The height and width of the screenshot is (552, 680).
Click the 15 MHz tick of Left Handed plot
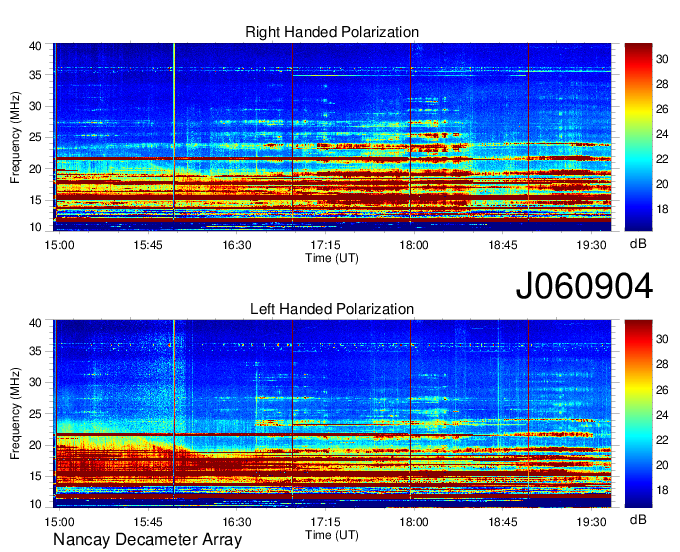click(36, 477)
